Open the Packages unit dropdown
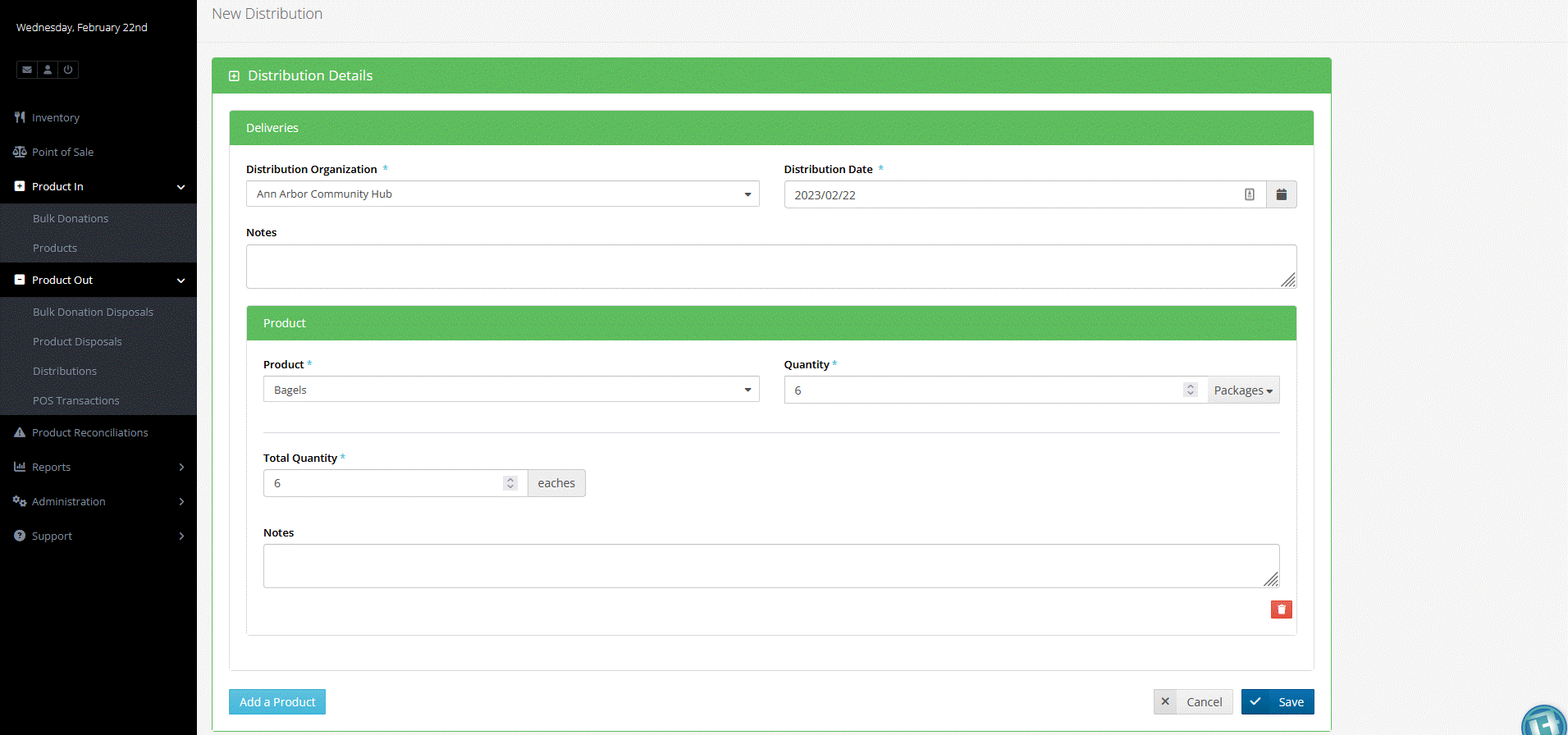The width and height of the screenshot is (1568, 735). pos(1243,390)
